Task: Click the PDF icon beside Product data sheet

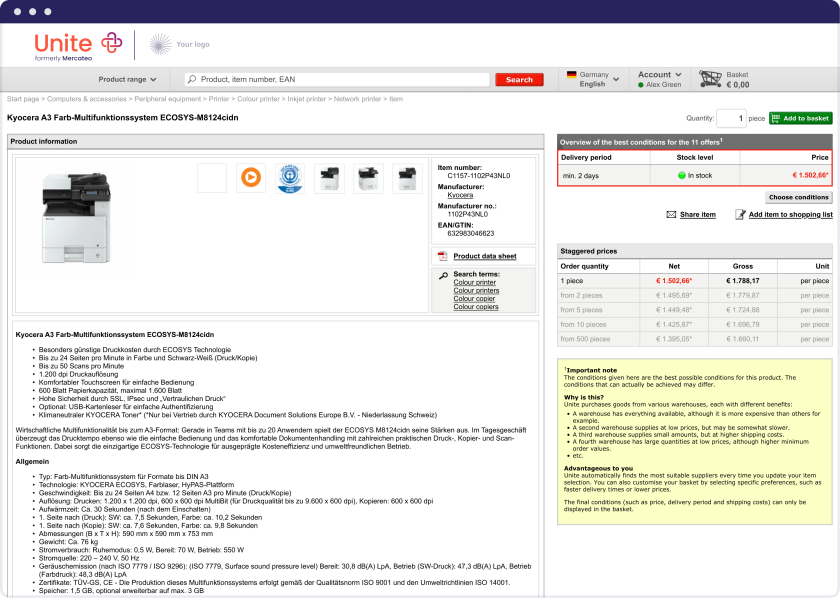Action: [442, 256]
